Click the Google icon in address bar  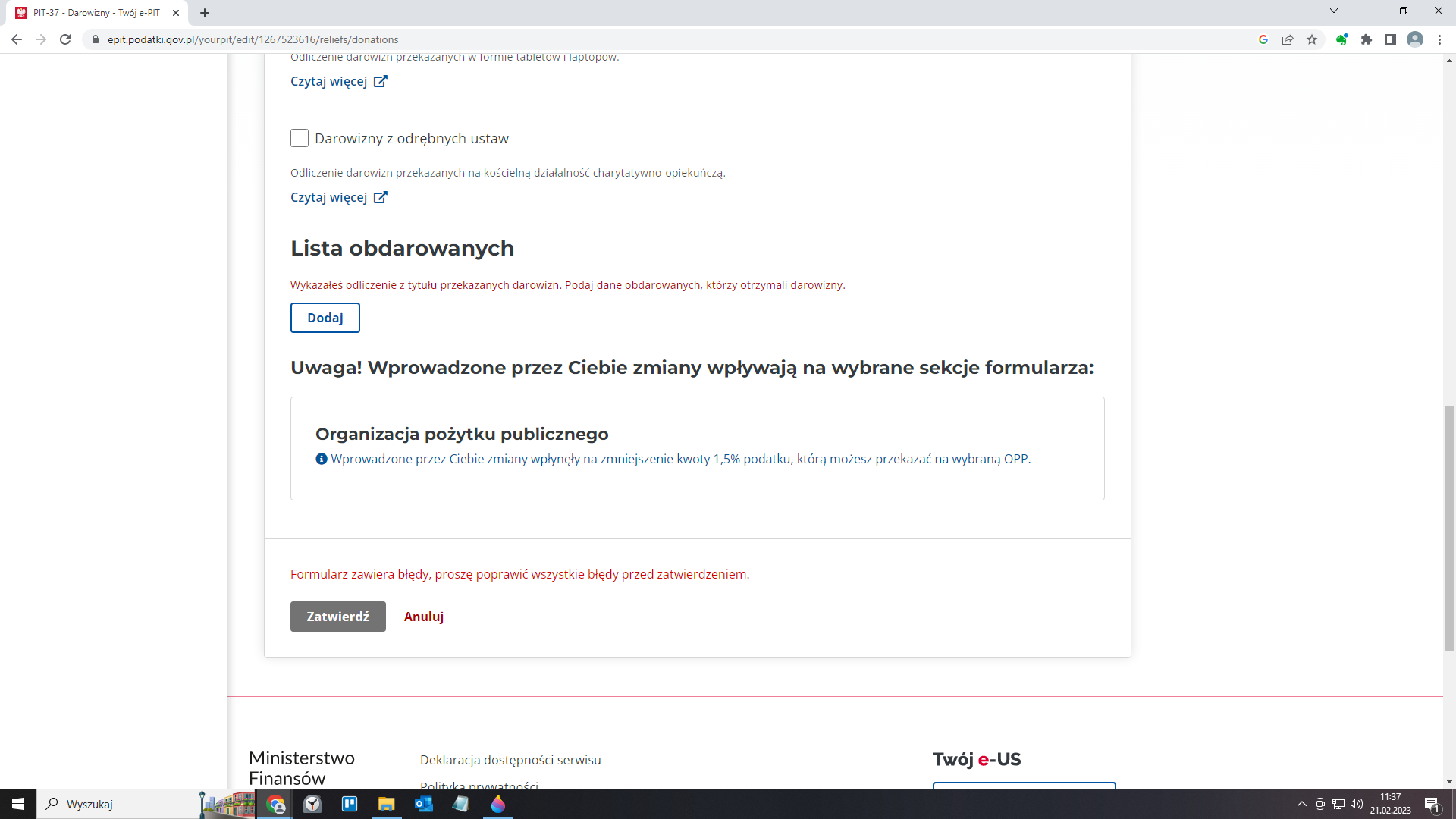tap(1263, 39)
